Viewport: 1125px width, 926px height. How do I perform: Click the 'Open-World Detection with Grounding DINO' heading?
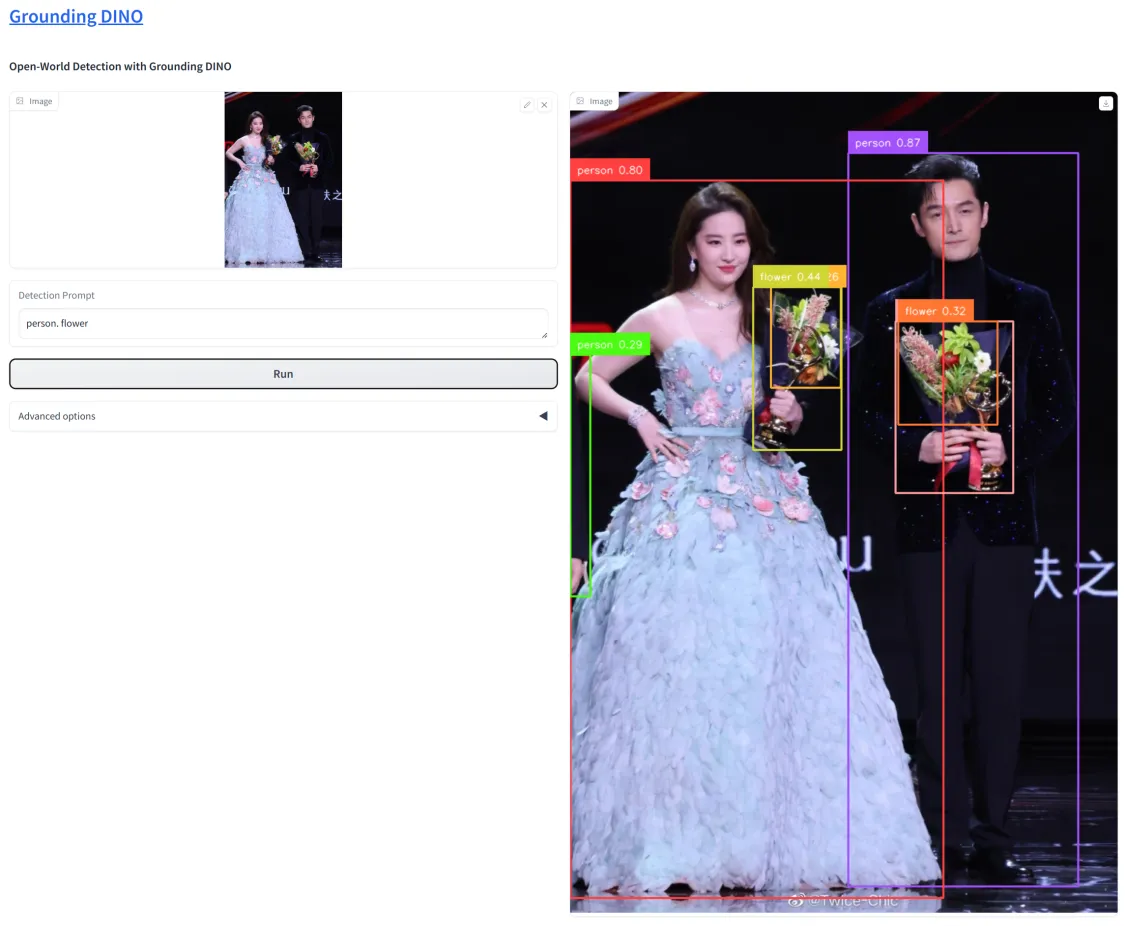(x=120, y=67)
